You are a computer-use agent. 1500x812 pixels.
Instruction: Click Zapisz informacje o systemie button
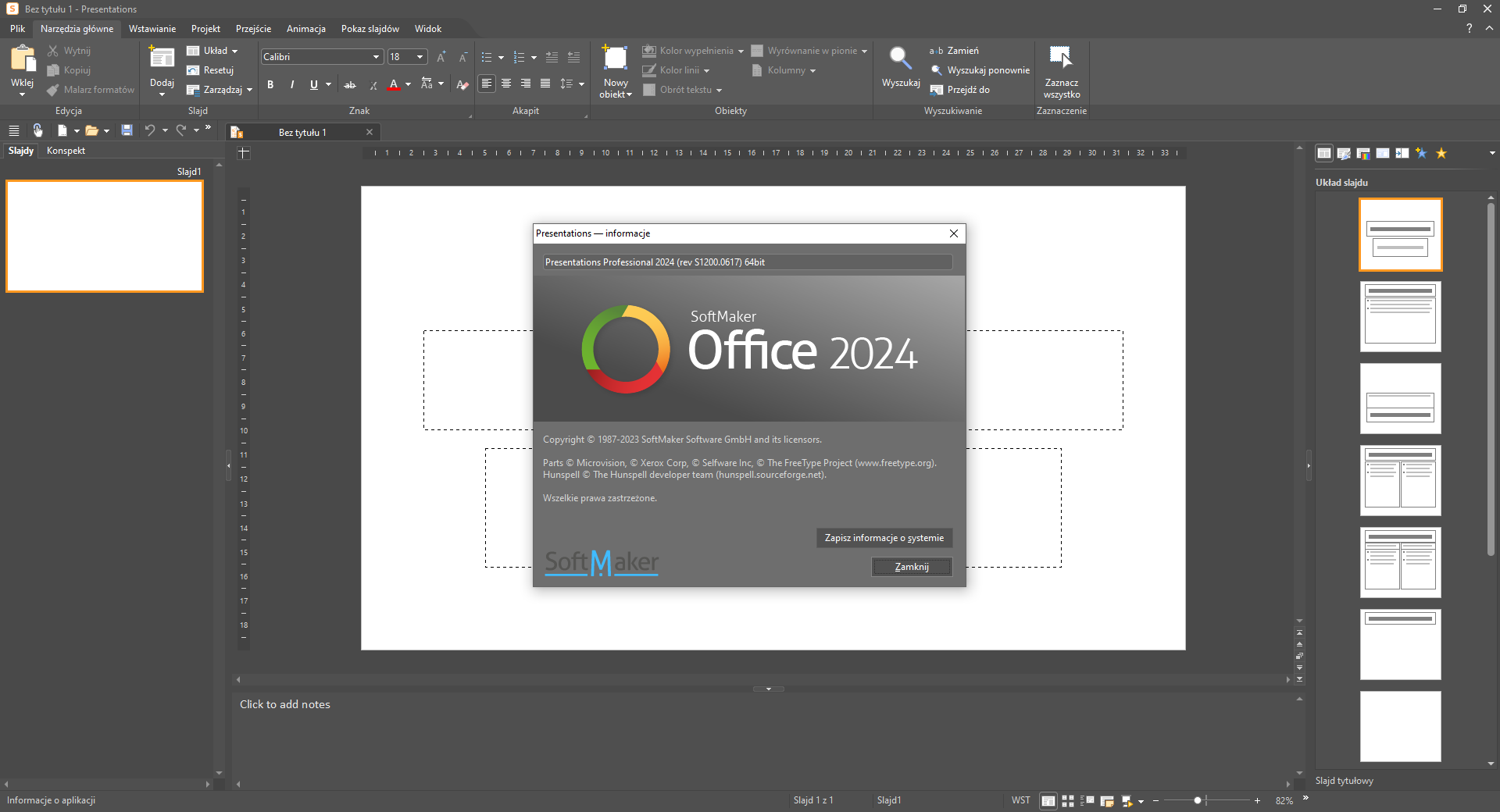884,538
